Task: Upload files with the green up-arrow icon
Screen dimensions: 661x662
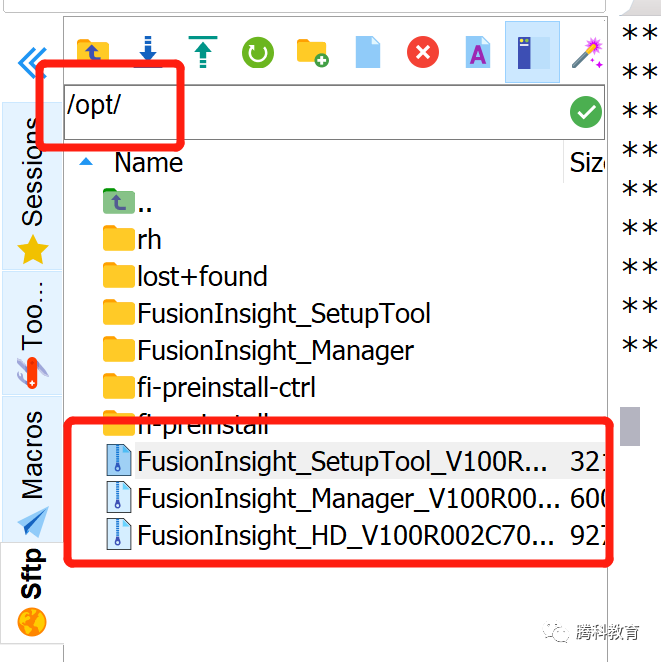Action: pos(203,52)
